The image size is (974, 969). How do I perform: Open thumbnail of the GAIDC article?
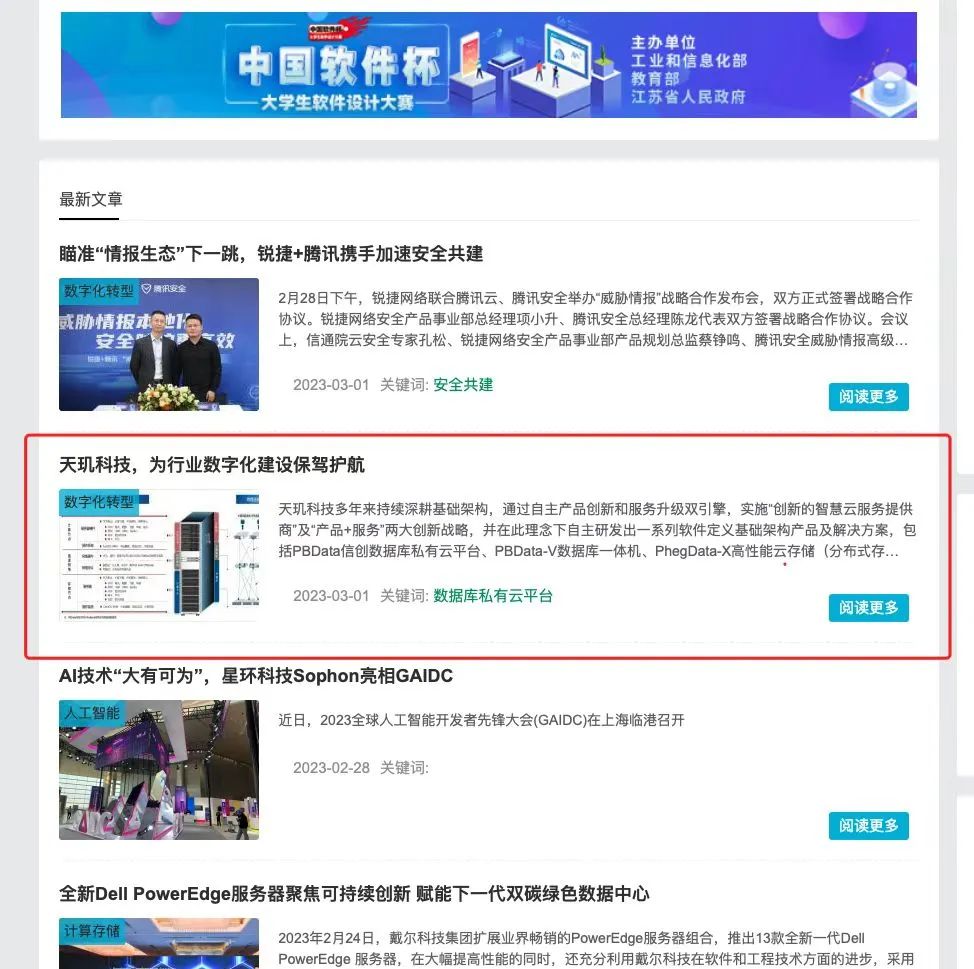(159, 770)
